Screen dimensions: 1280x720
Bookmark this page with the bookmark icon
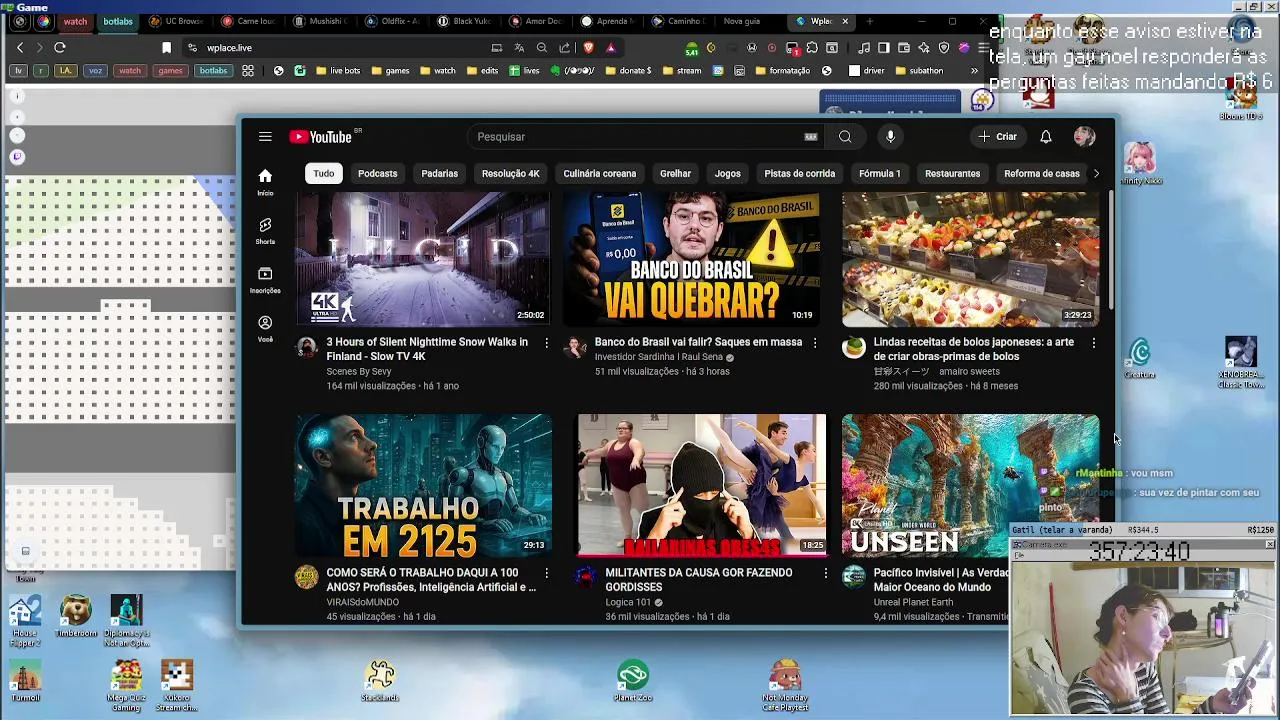coord(166,47)
